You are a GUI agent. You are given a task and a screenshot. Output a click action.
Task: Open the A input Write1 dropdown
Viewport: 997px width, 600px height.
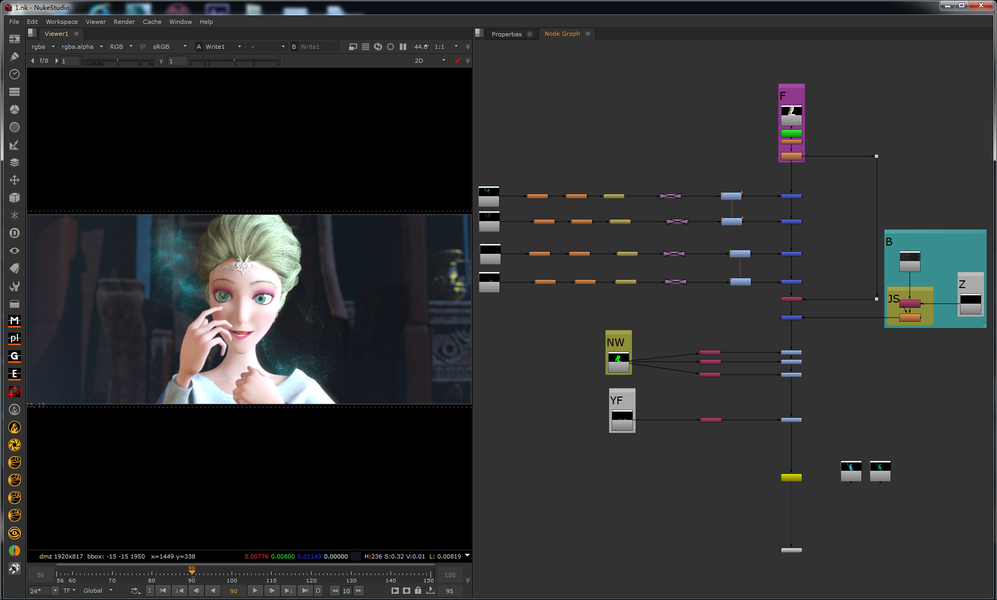pyautogui.click(x=223, y=46)
